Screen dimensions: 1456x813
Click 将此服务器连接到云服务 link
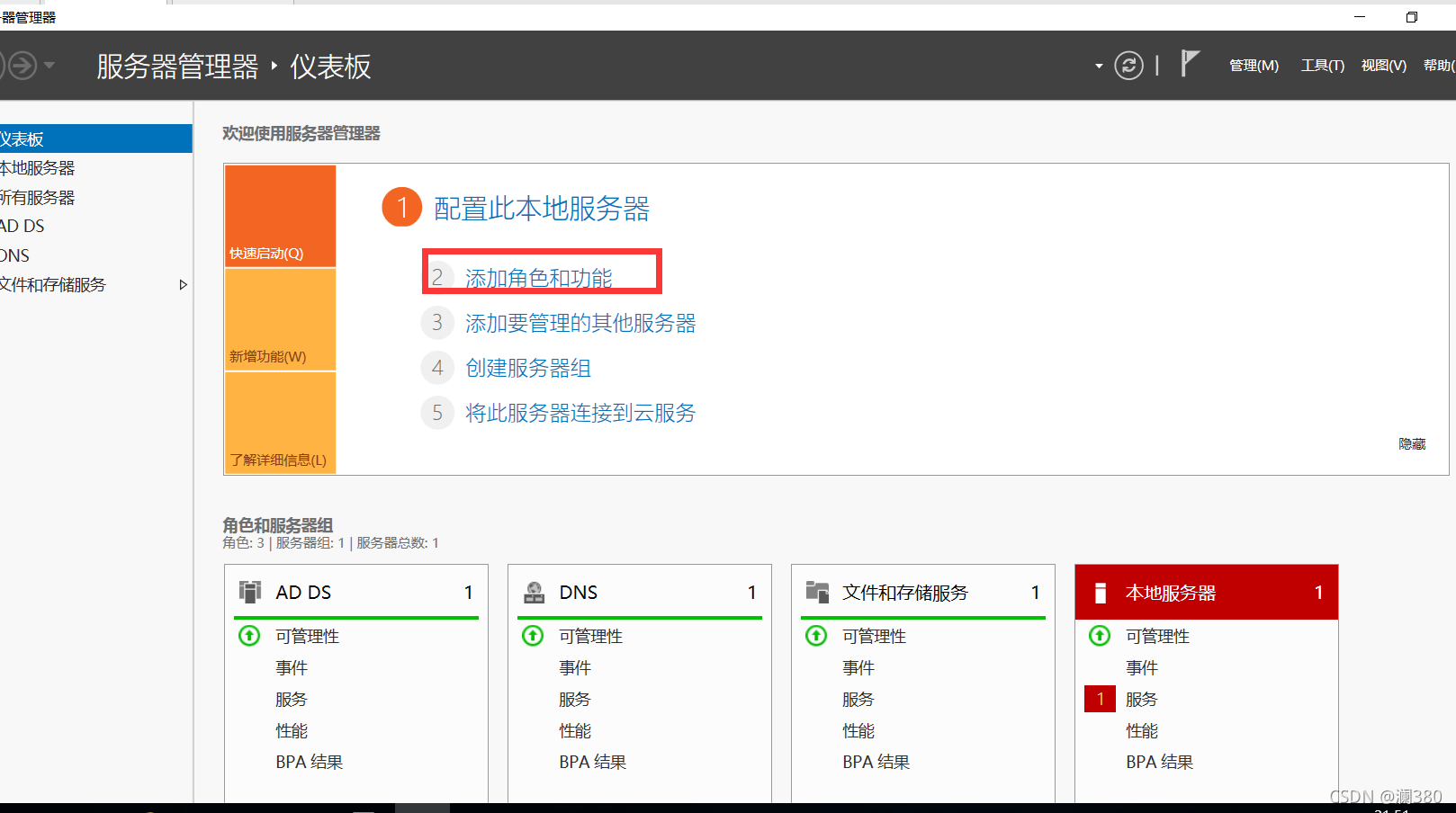click(580, 413)
